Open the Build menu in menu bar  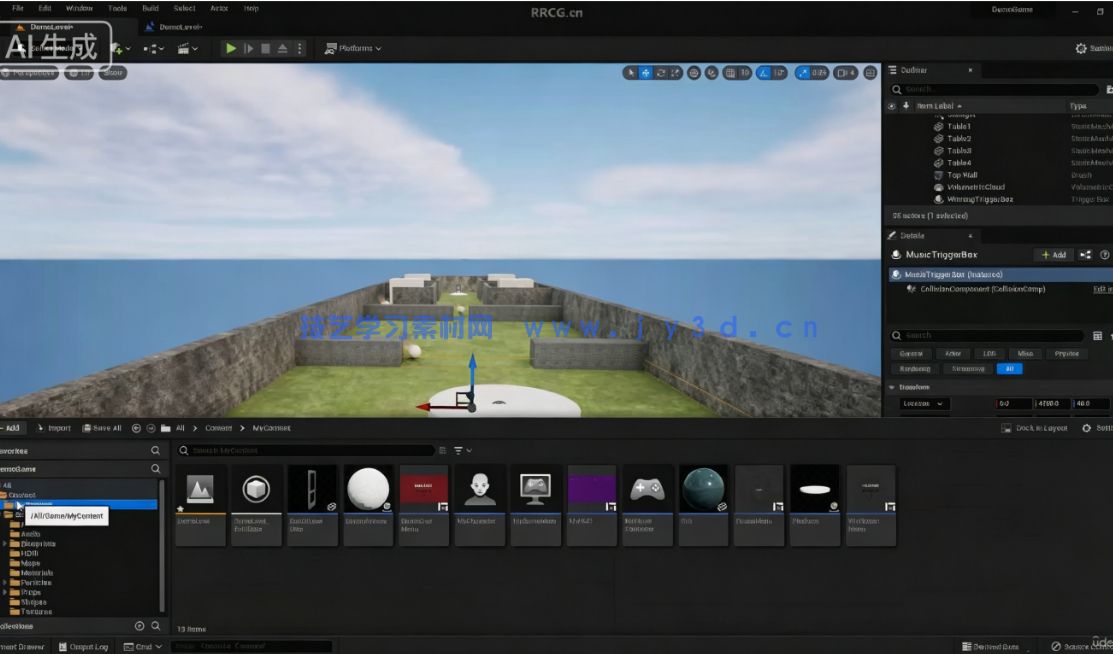pos(150,8)
